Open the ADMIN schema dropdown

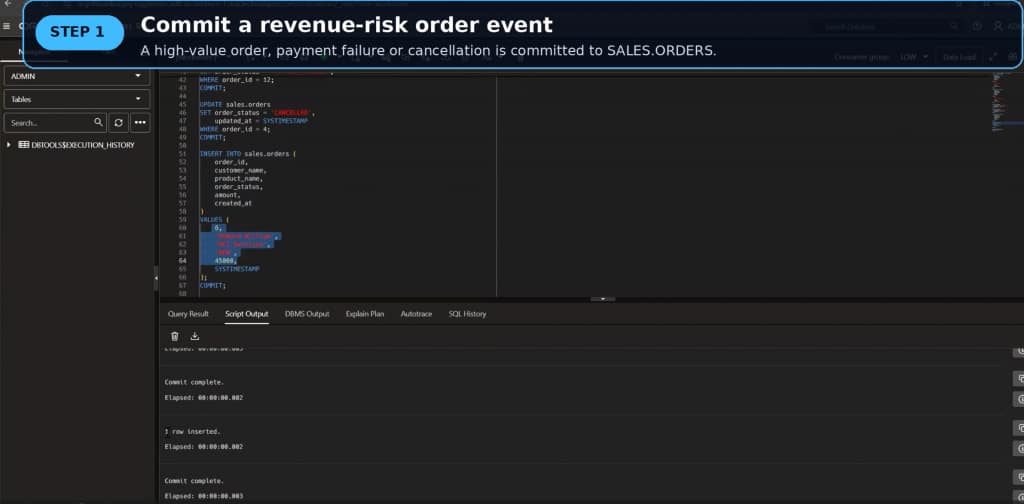point(76,76)
